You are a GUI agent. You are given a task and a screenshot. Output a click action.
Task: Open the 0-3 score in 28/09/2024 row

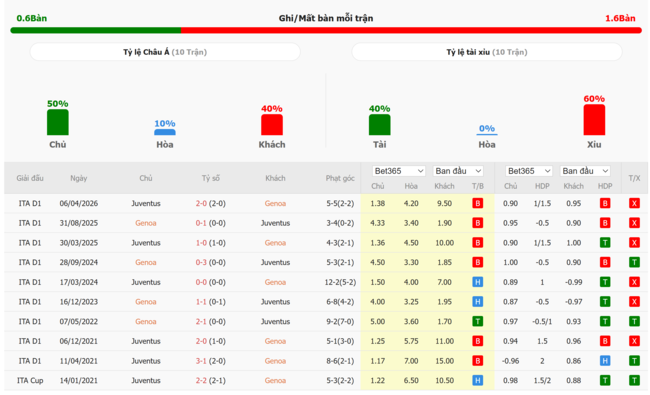[x=201, y=262]
